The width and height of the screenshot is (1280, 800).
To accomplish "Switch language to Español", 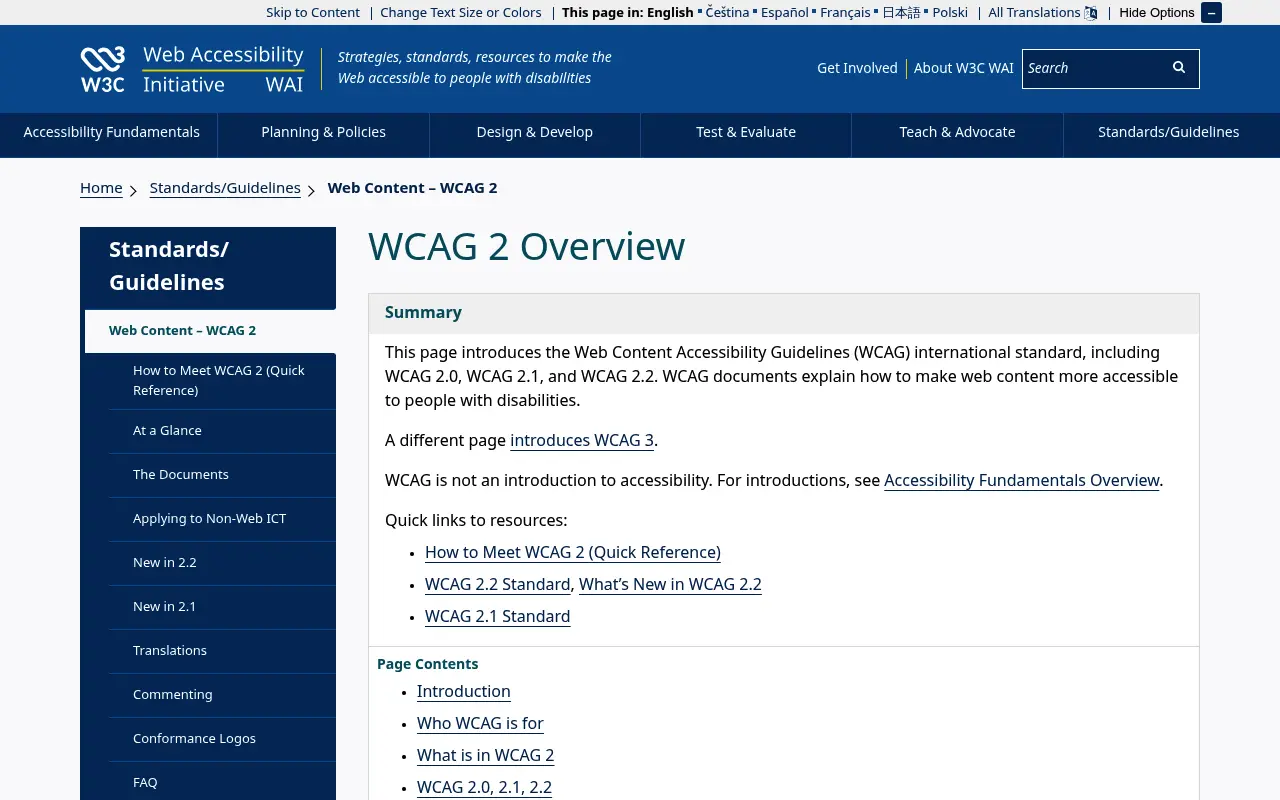I will tap(784, 13).
